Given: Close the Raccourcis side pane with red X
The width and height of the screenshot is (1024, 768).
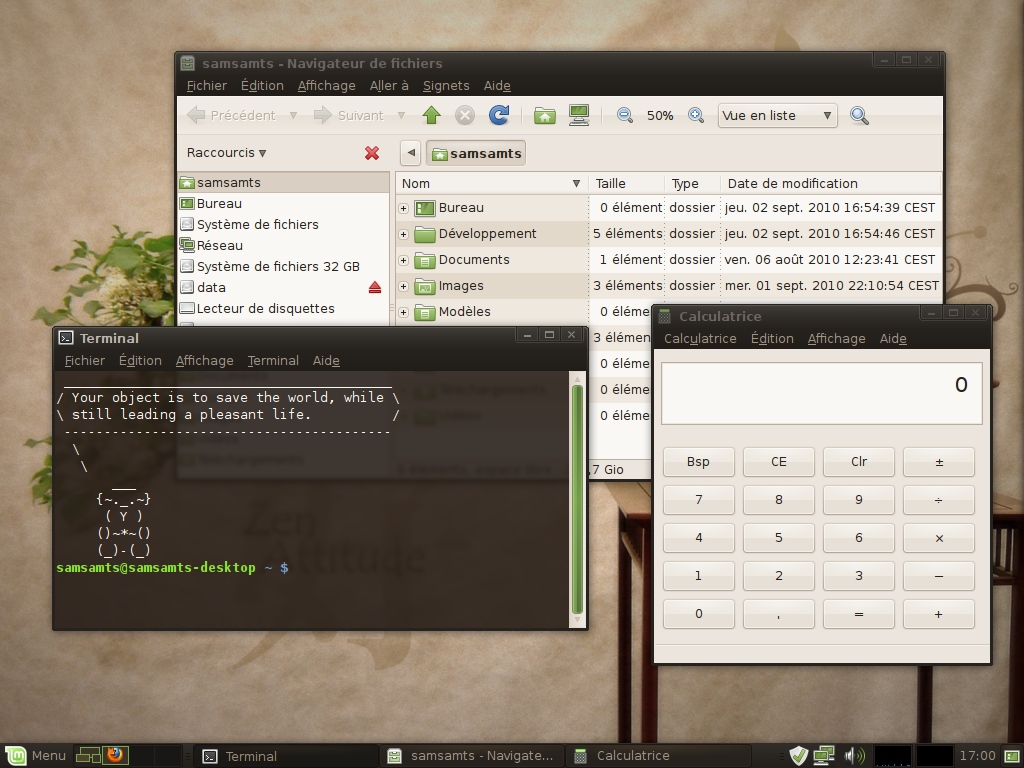Looking at the screenshot, I should [372, 153].
